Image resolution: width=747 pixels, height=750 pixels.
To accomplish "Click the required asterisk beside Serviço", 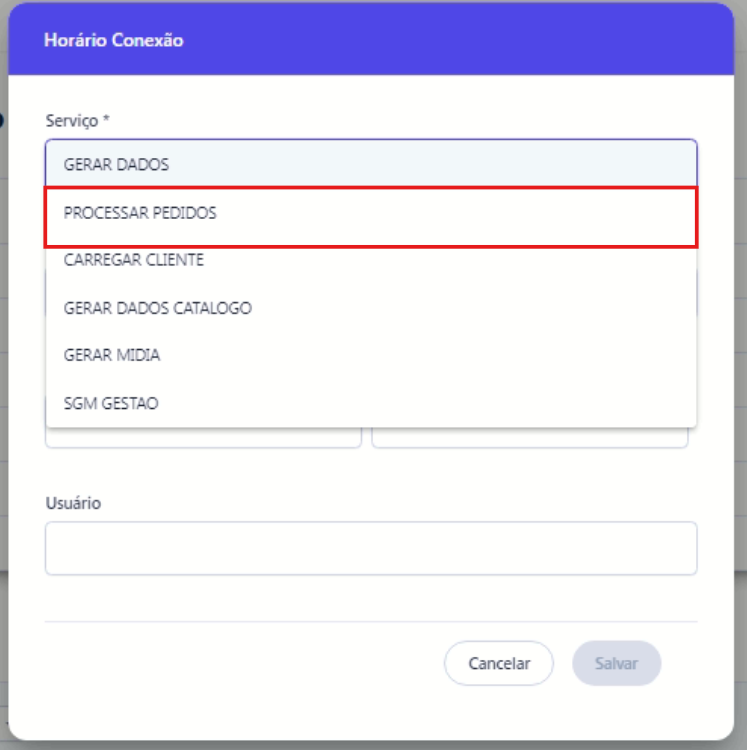I will point(106,120).
